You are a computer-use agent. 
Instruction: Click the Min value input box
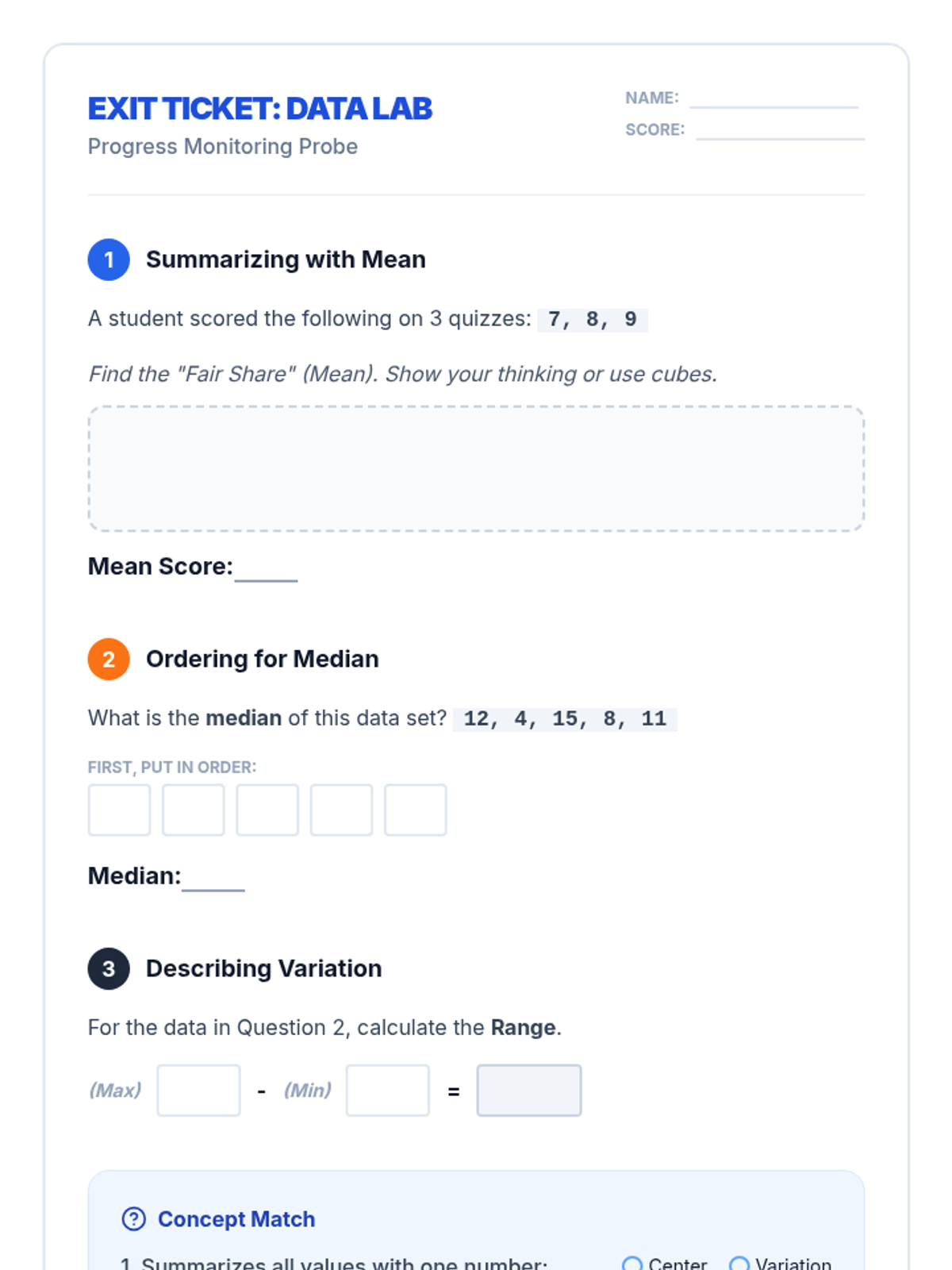tap(388, 1090)
